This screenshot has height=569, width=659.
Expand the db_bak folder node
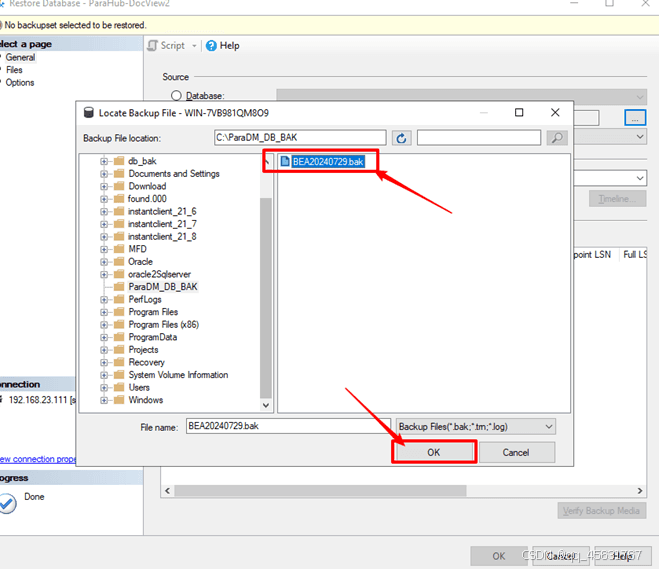pos(104,161)
